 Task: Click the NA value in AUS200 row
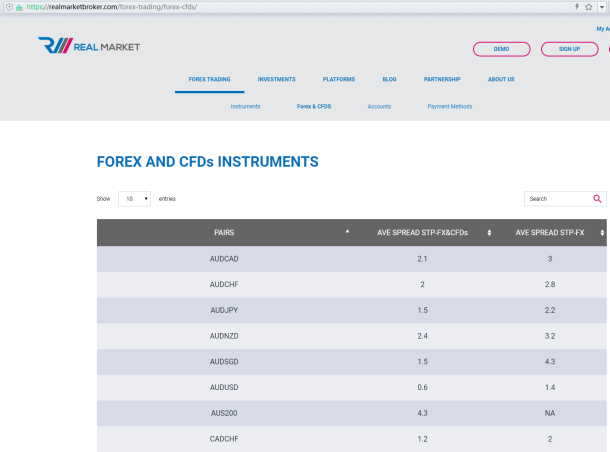pos(550,413)
